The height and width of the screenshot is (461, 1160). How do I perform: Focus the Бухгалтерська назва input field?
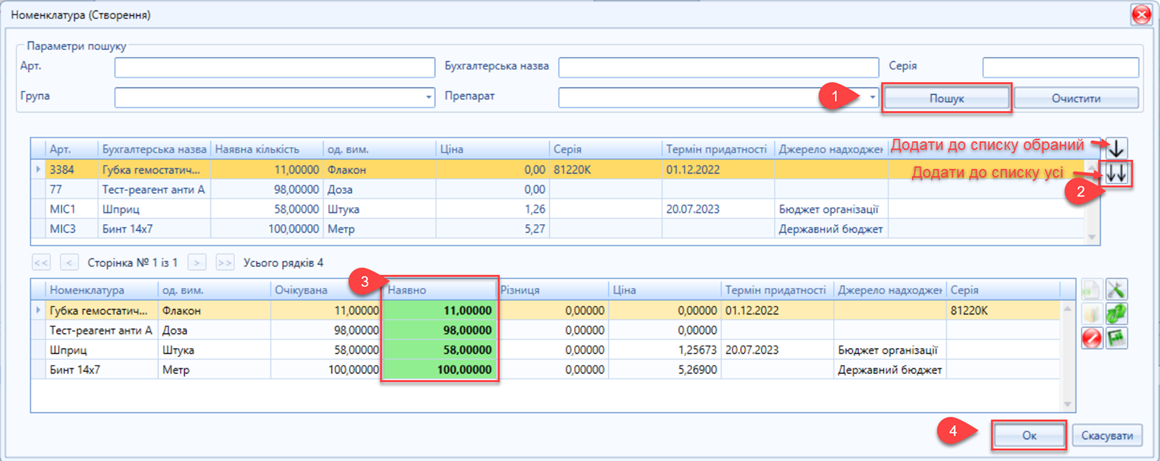(718, 68)
